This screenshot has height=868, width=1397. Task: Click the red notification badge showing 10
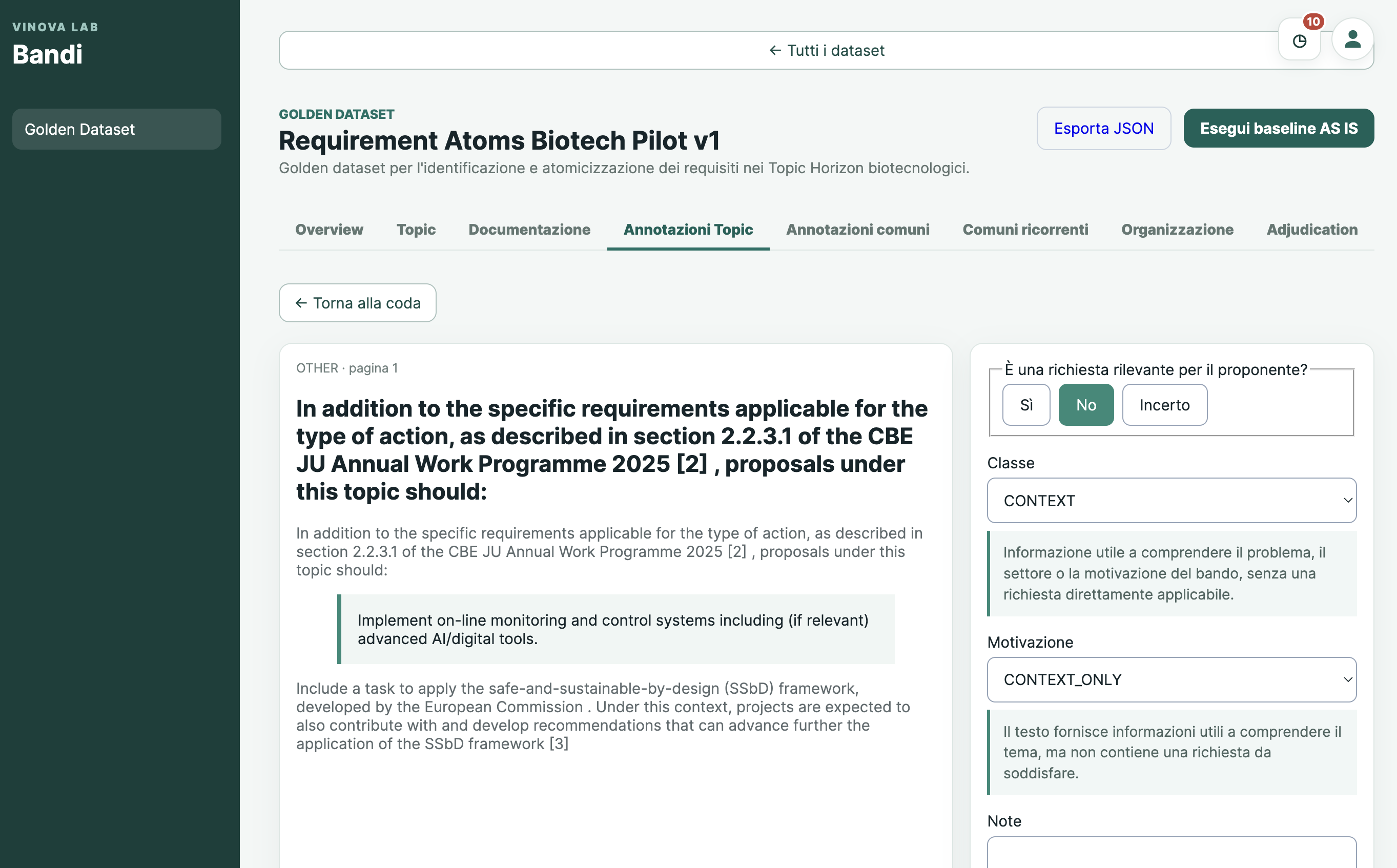point(1313,21)
